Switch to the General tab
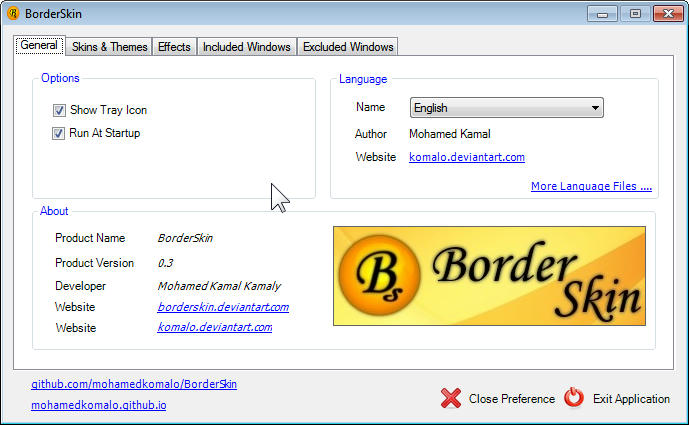Screen dimensions: 689x425 (x=39, y=45)
